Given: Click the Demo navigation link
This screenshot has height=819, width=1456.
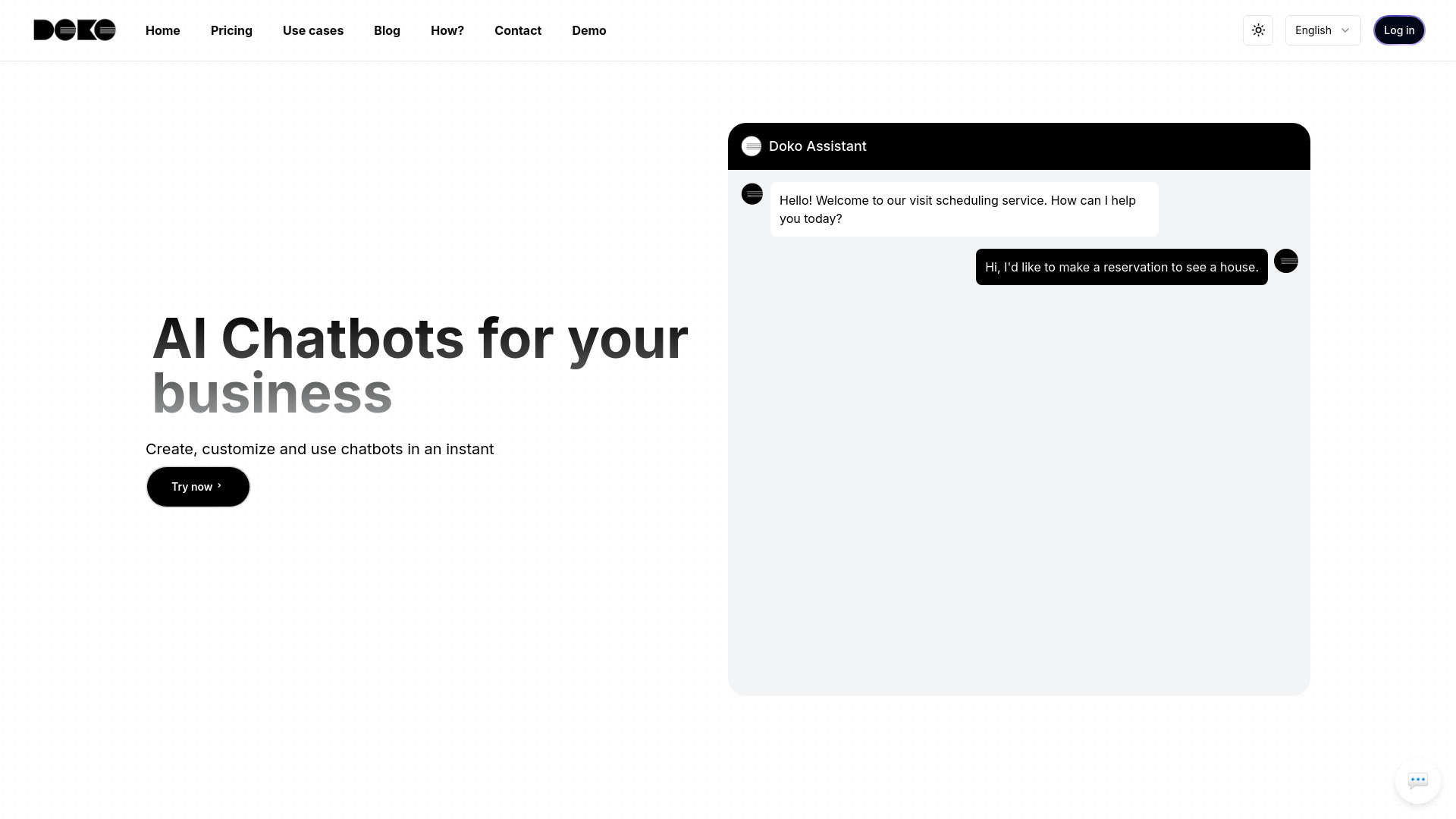Looking at the screenshot, I should click(x=588, y=30).
